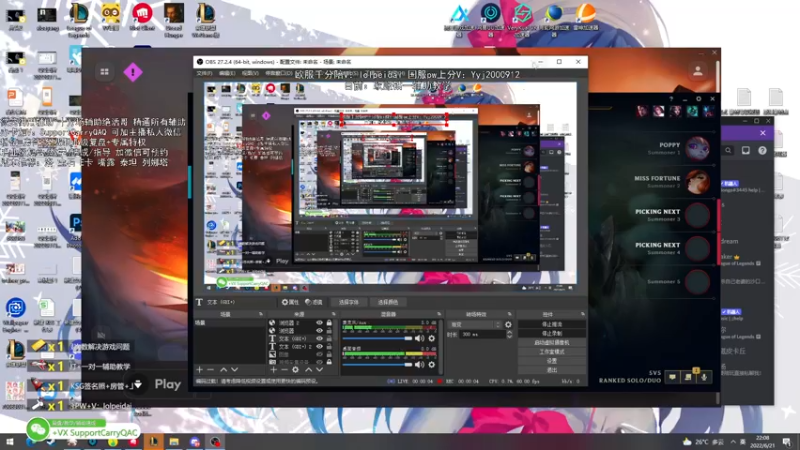Viewport: 800px width, 450px height.
Task: Open 视图(V) menu in OBS
Action: click(250, 73)
